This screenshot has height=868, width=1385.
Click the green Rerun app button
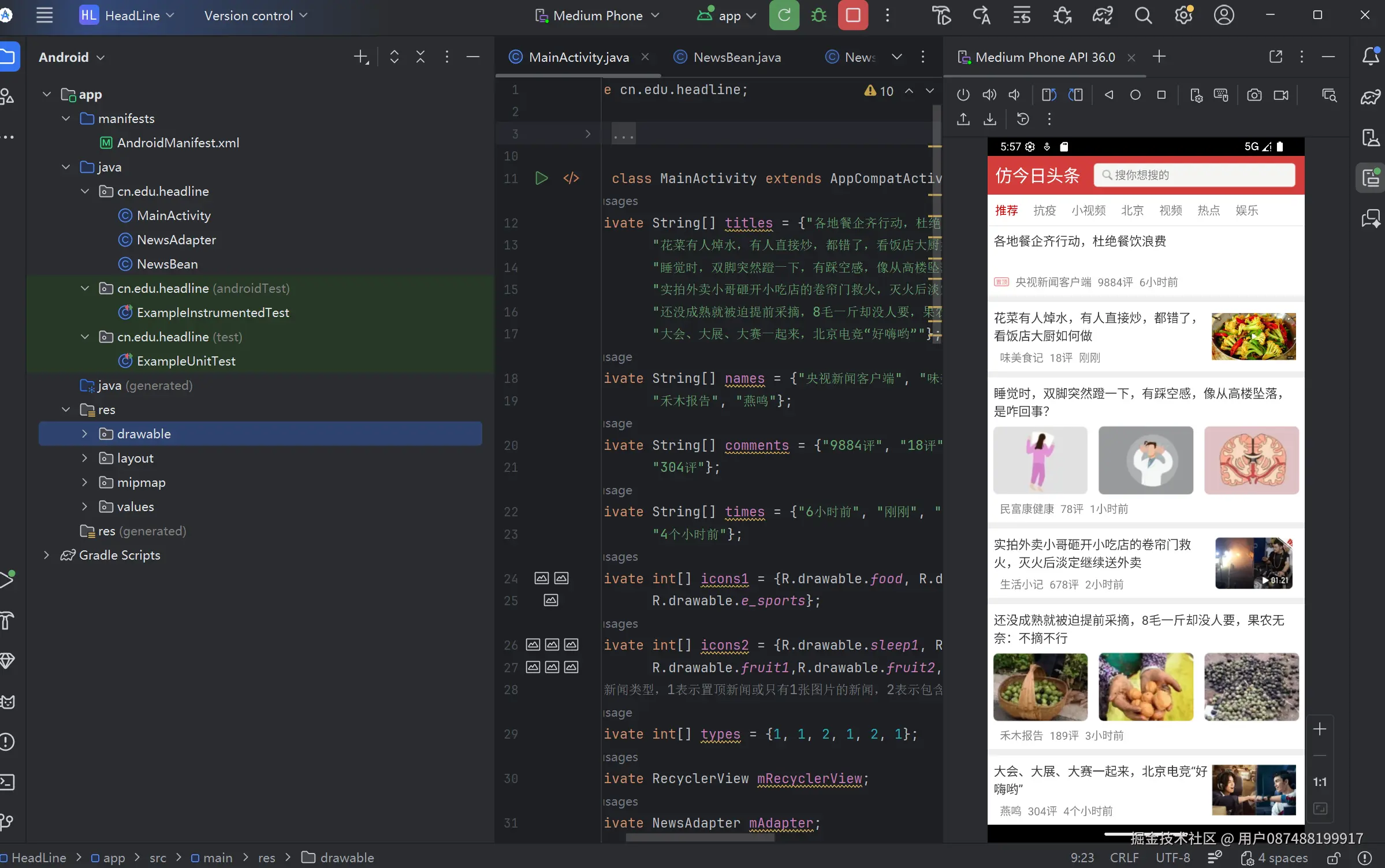(x=784, y=16)
